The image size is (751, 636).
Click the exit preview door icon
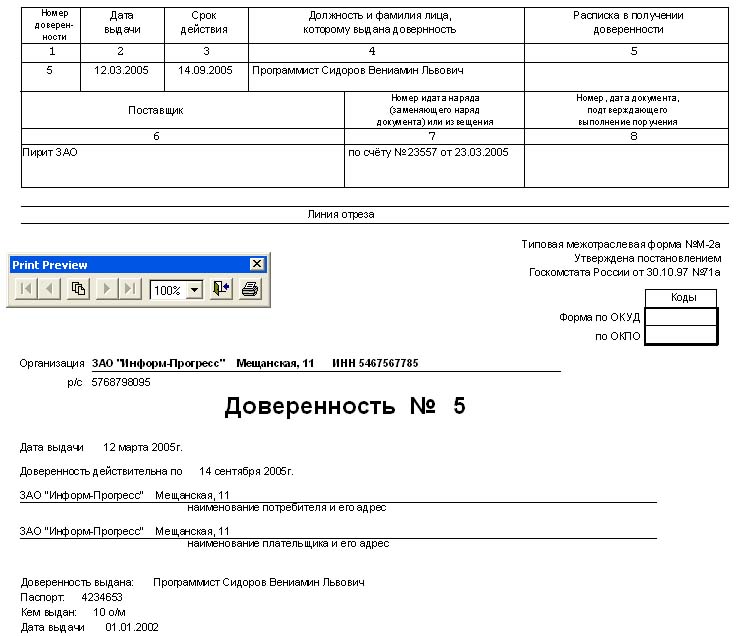tap(221, 289)
